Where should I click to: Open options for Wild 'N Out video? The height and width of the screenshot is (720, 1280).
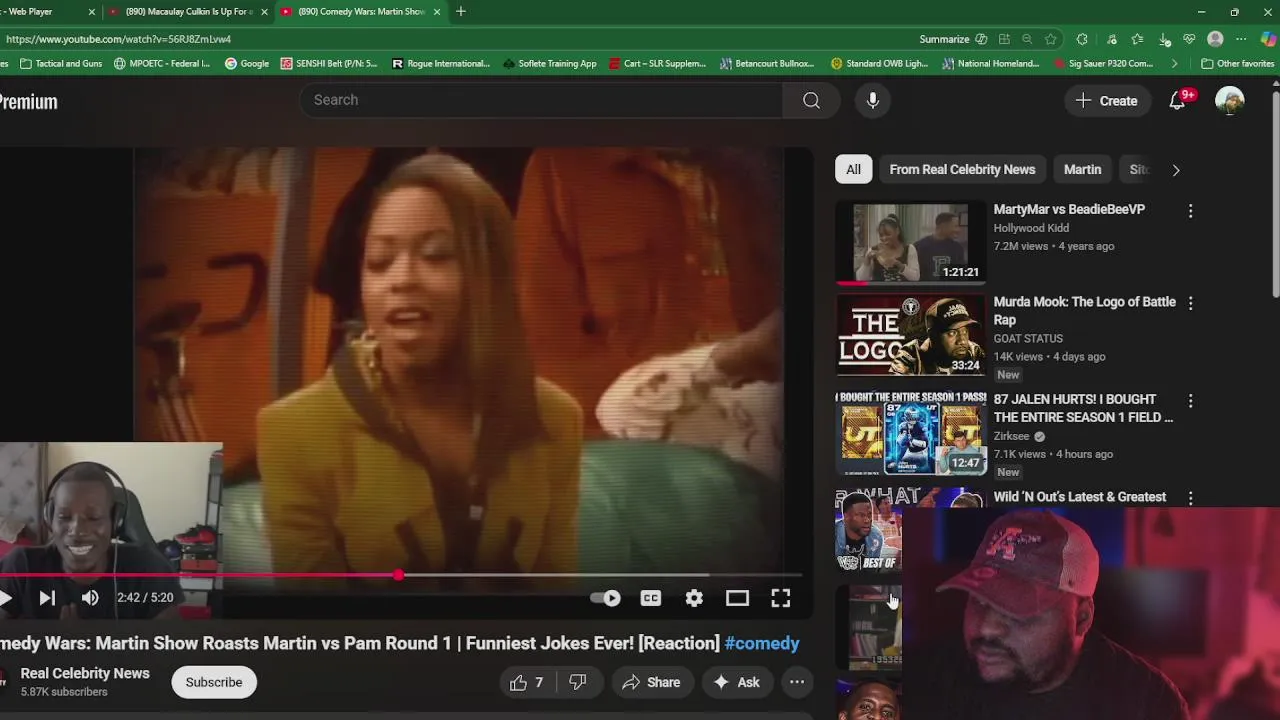click(x=1190, y=498)
